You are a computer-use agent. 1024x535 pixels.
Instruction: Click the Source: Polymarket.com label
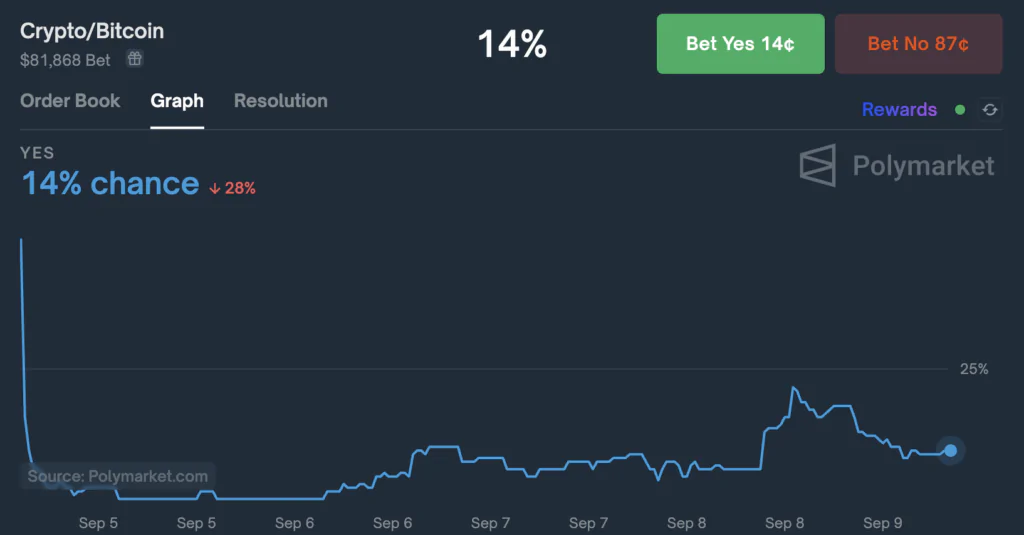pyautogui.click(x=118, y=477)
